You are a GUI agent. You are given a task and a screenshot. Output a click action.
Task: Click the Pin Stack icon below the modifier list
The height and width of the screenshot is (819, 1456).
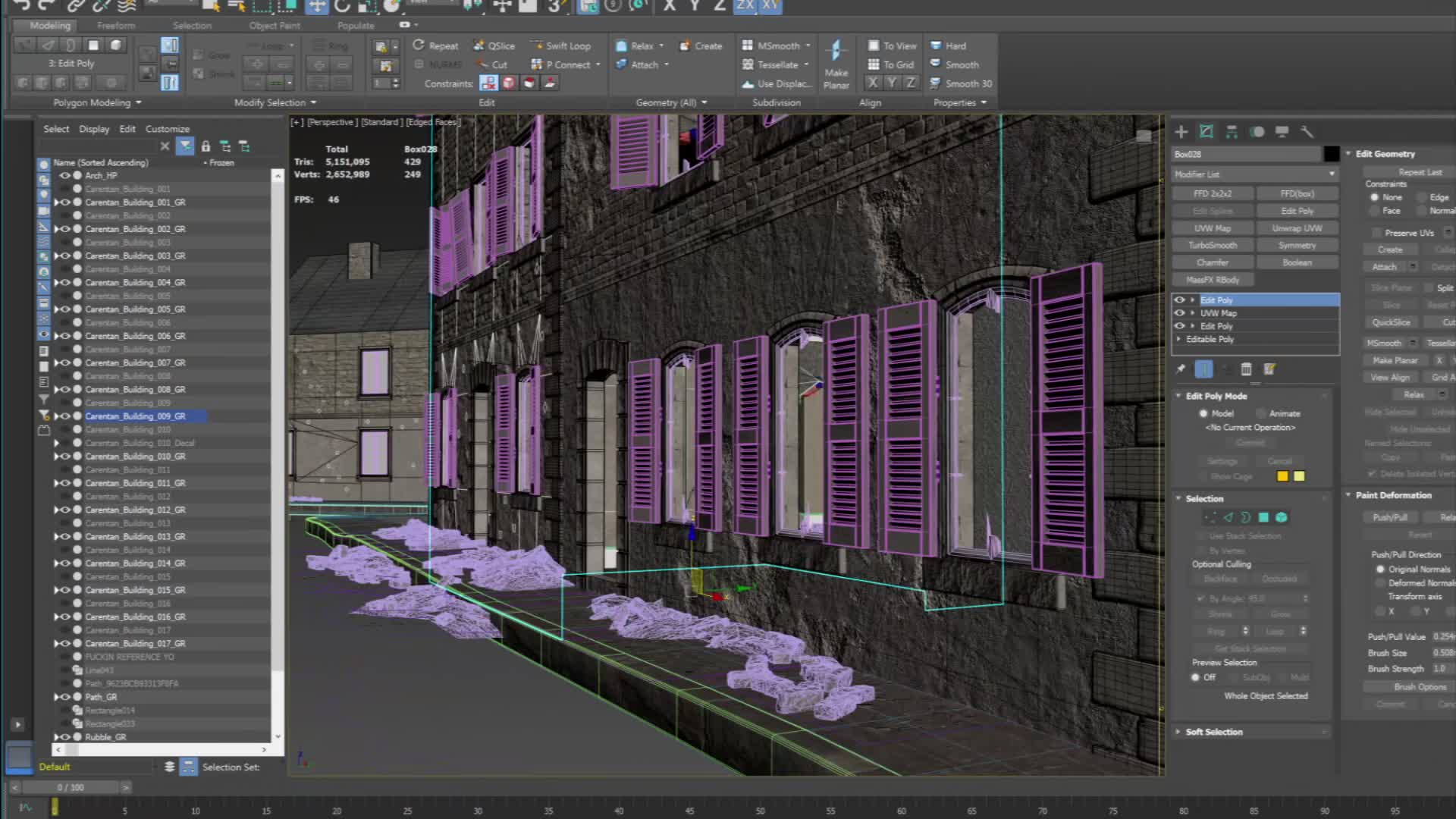(x=1180, y=369)
